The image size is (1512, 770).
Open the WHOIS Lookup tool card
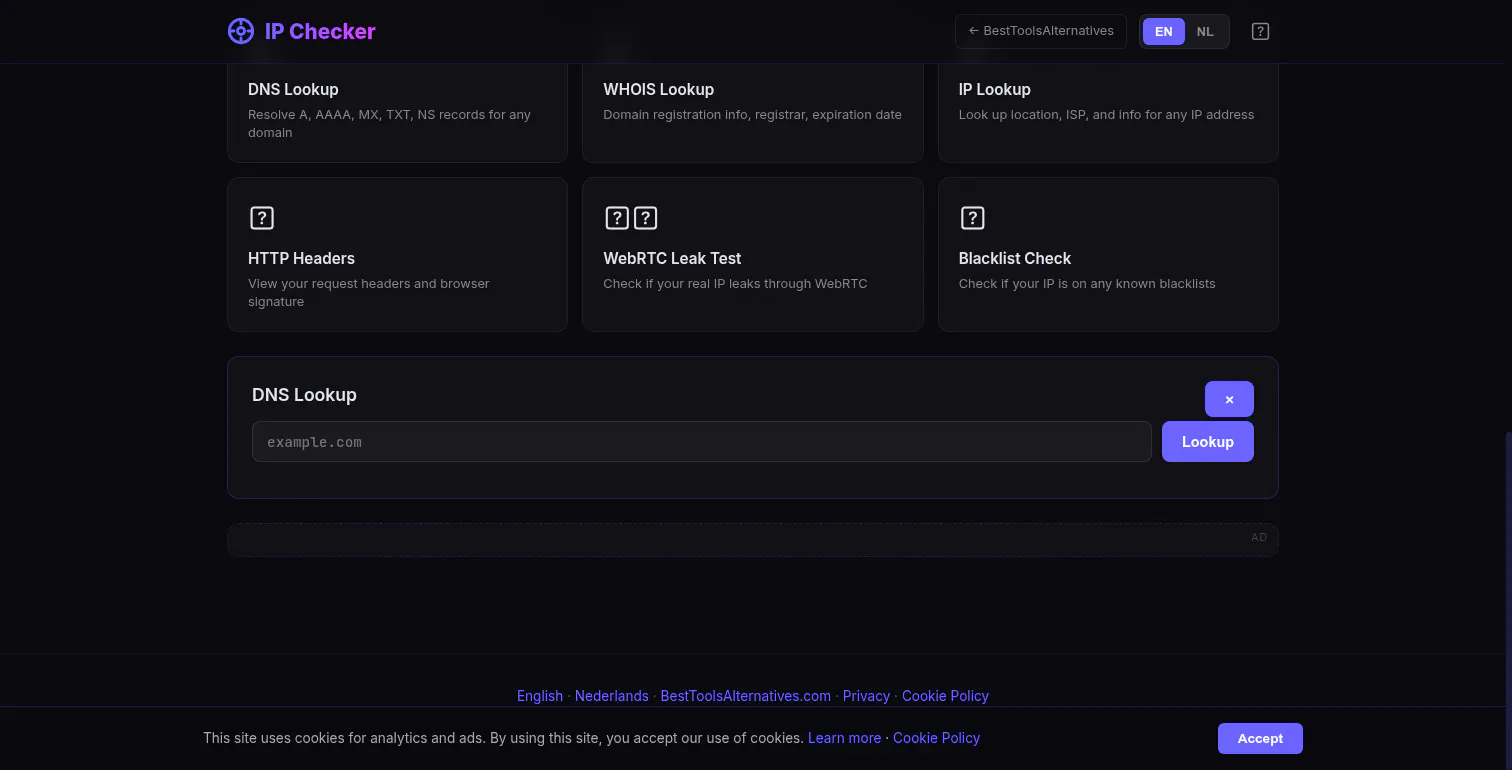pos(752,112)
